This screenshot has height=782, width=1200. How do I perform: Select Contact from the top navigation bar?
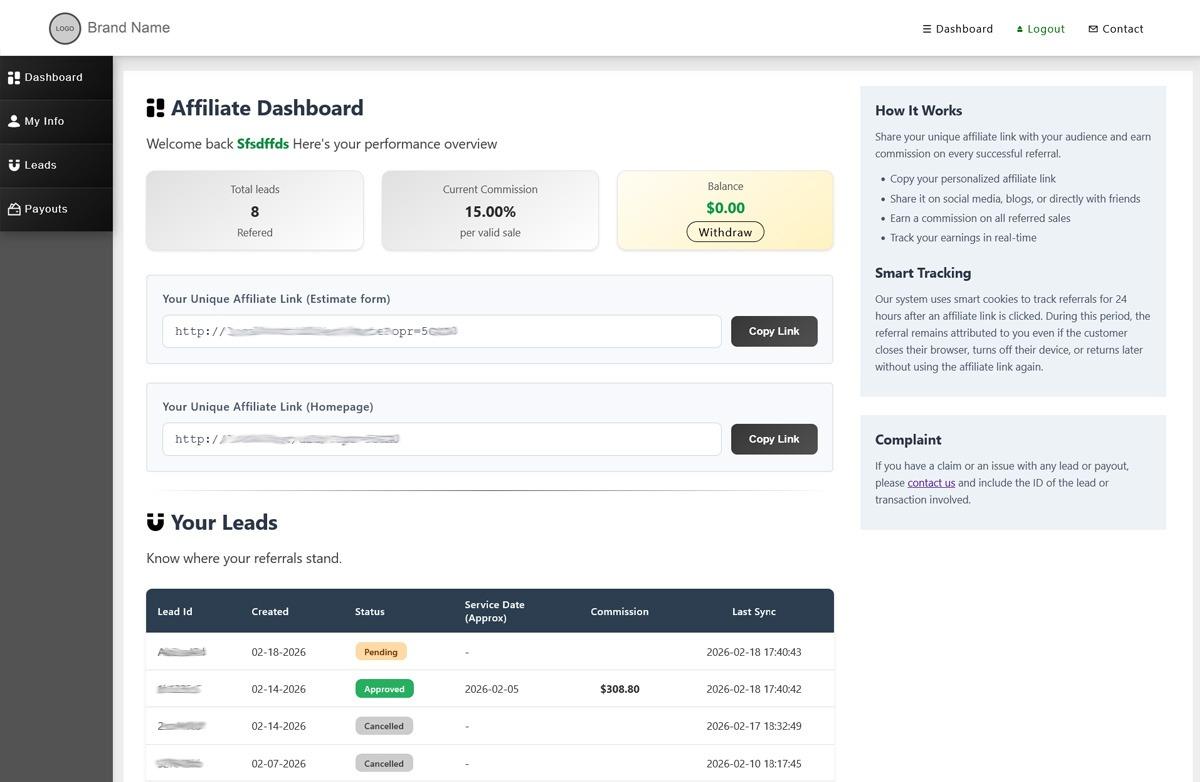coord(1115,28)
